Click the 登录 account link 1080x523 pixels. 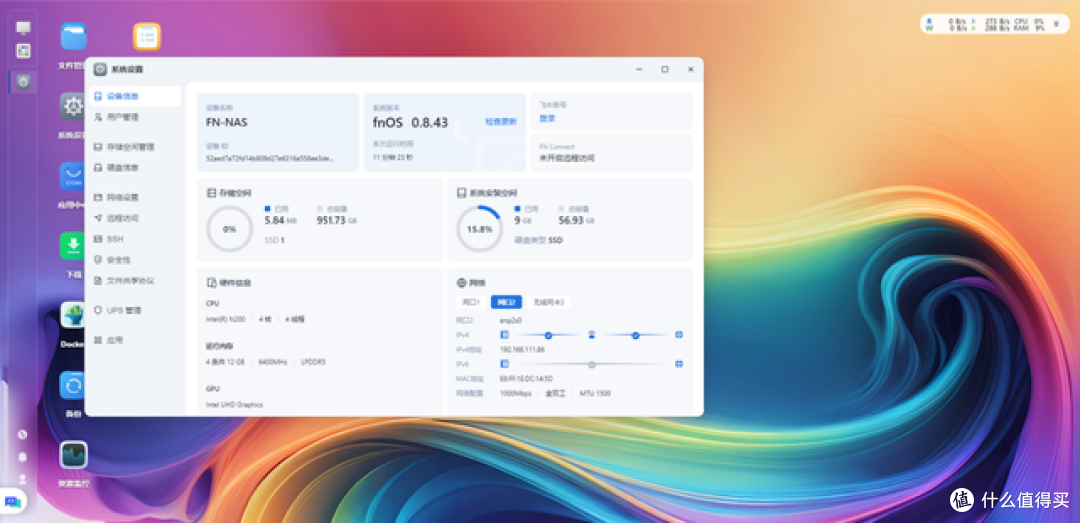point(547,118)
